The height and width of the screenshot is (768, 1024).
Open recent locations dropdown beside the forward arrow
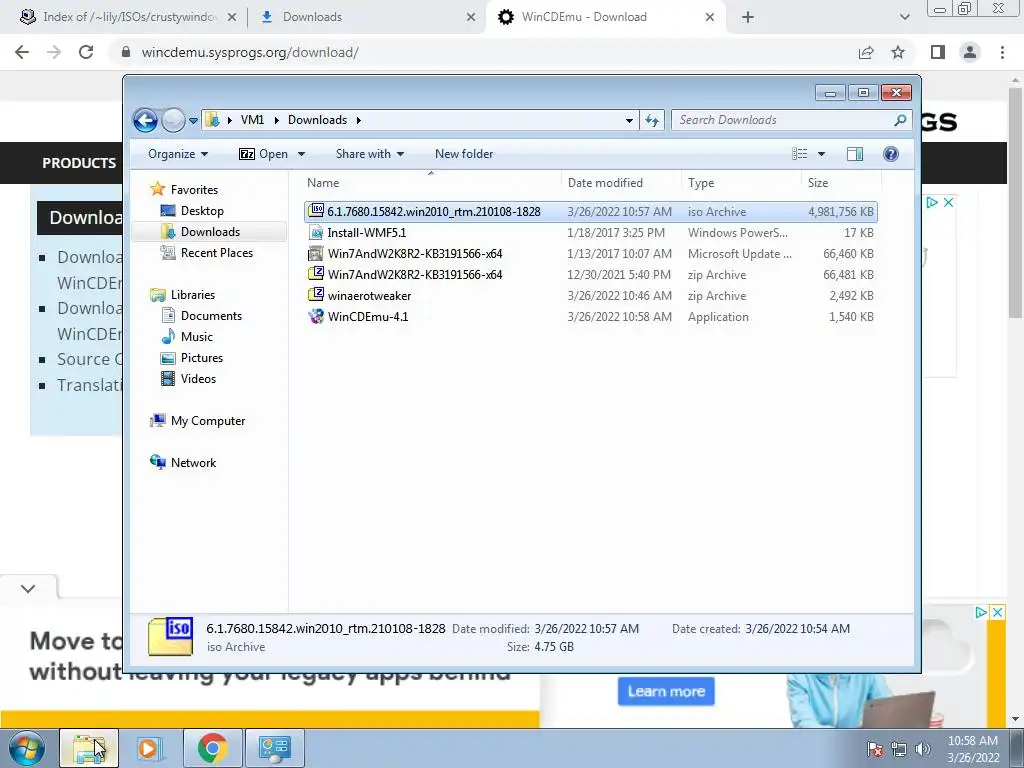click(x=193, y=121)
